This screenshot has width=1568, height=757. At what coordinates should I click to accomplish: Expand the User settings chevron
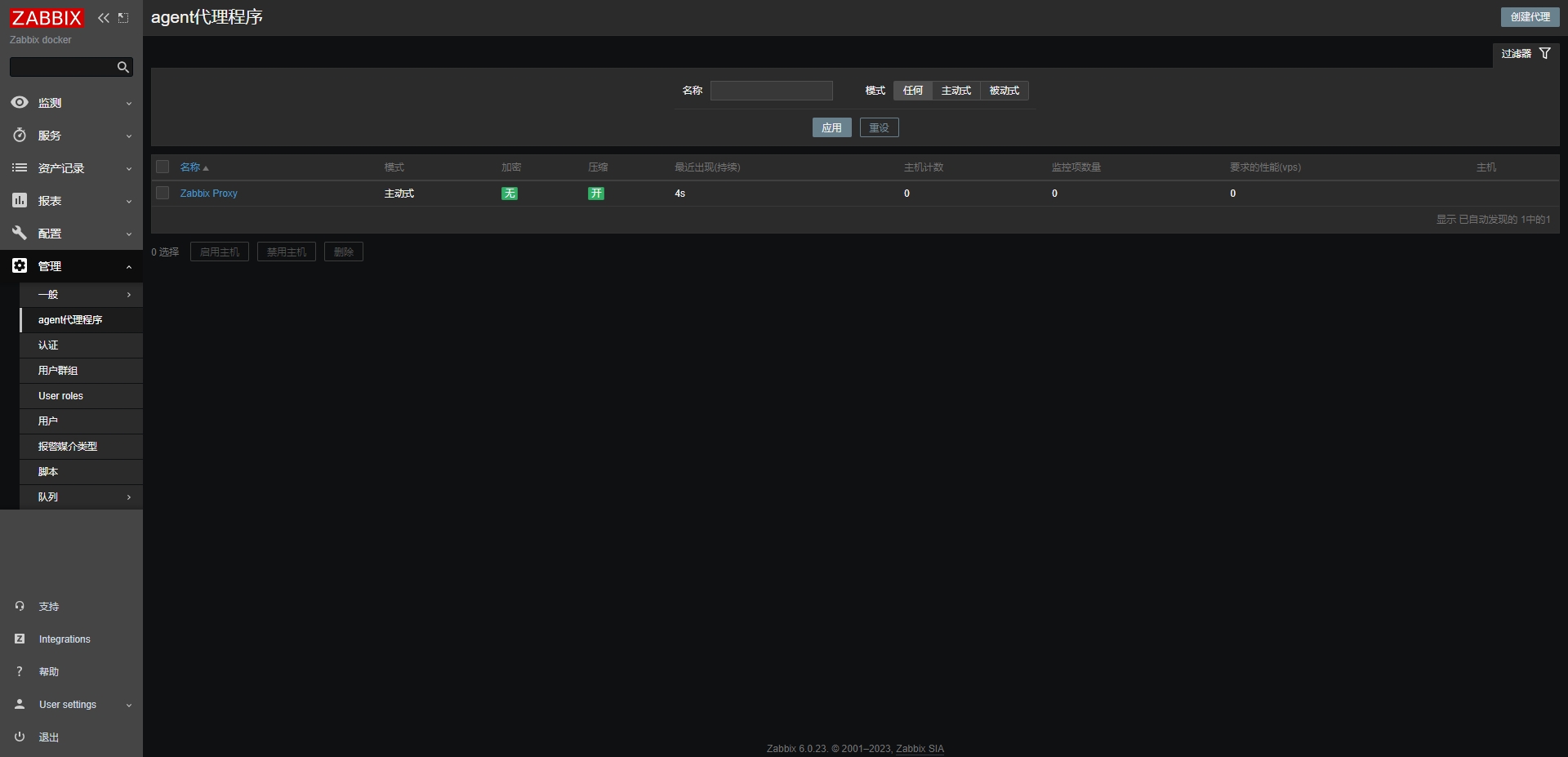(128, 706)
